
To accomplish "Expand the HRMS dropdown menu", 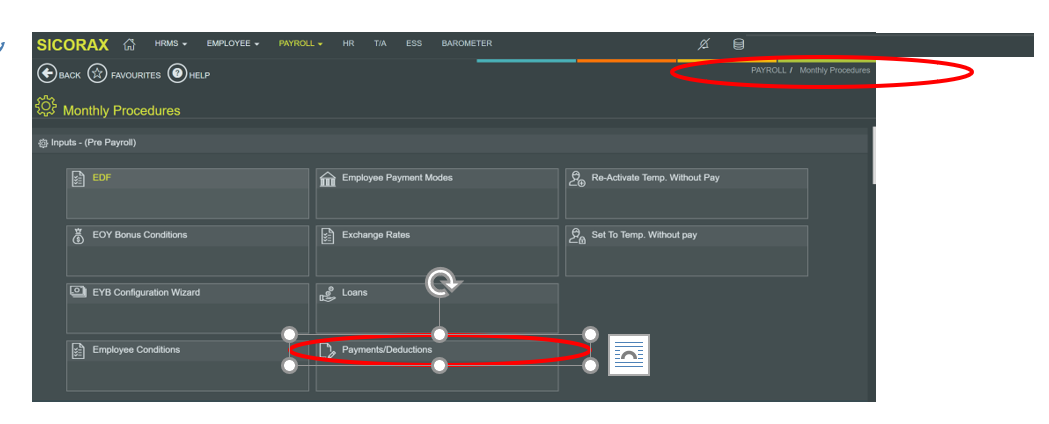I will (x=170, y=44).
